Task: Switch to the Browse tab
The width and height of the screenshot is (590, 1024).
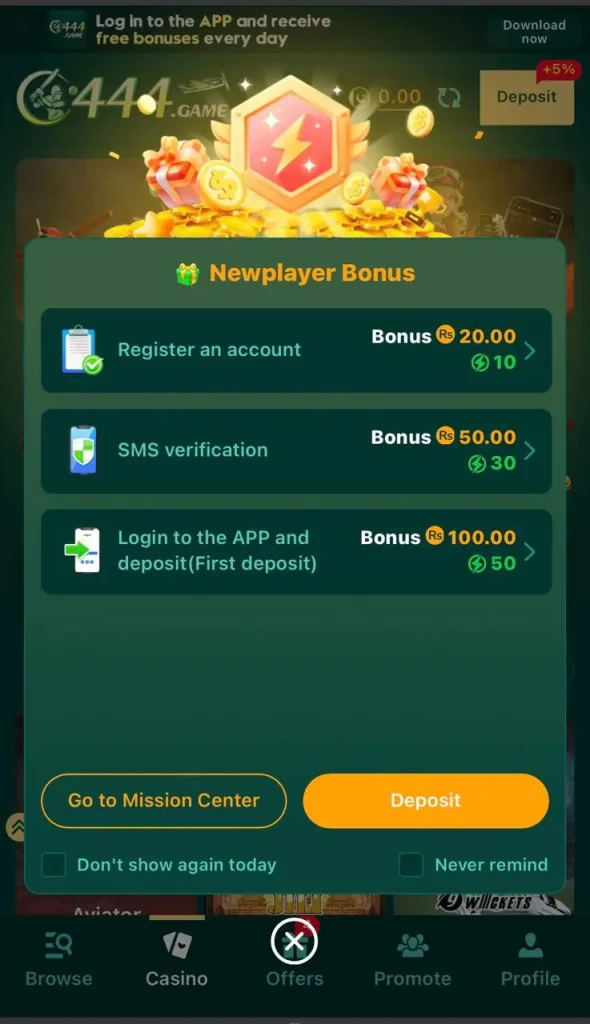Action: click(x=59, y=959)
